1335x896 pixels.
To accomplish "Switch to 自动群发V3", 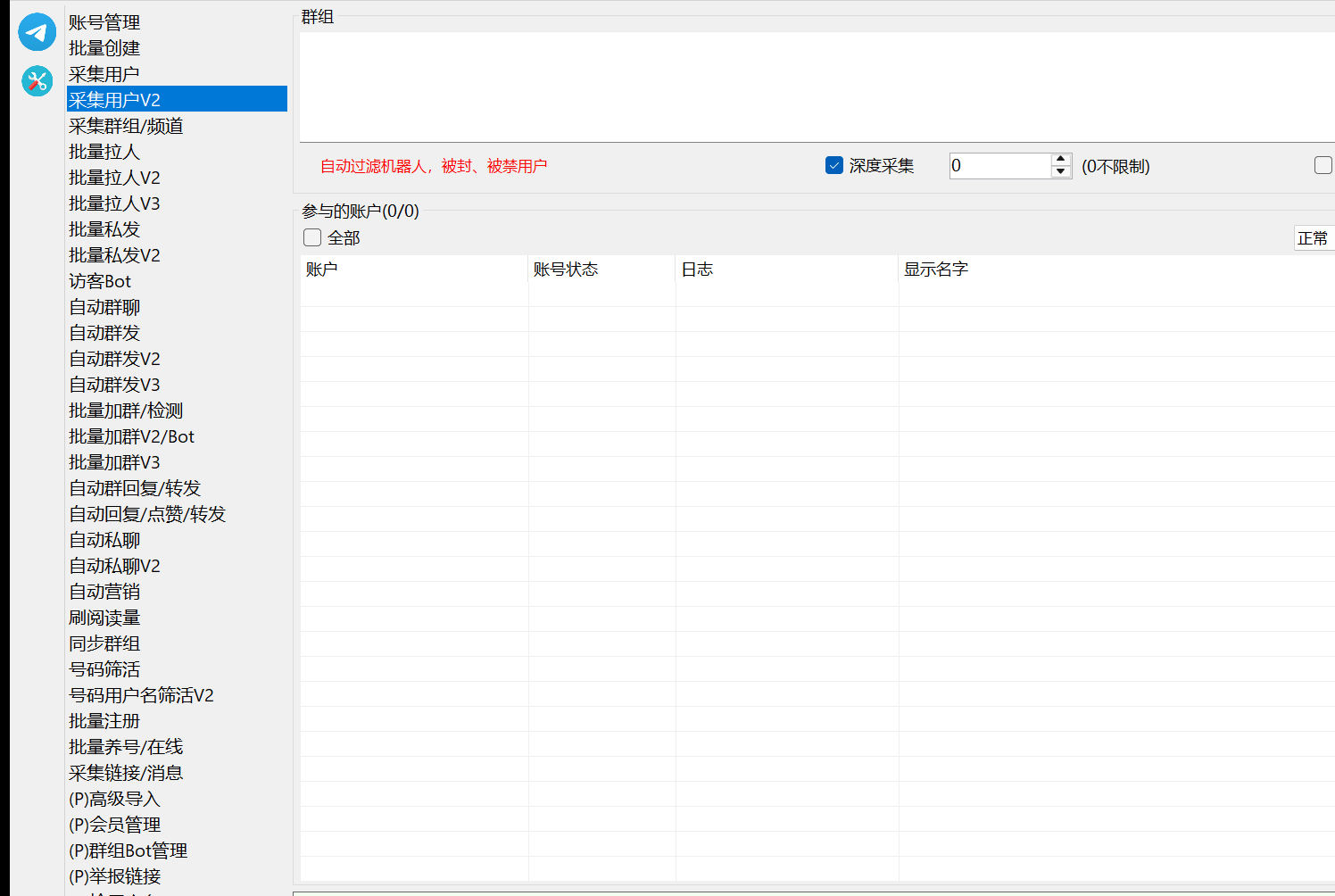I will pyautogui.click(x=177, y=385).
